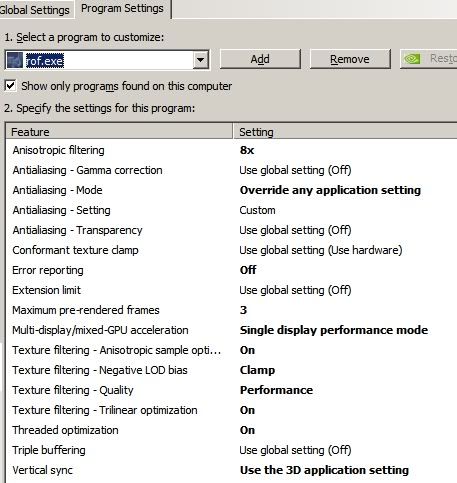The height and width of the screenshot is (483, 457).
Task: Click the pre-rendered frames value 3
Action: [243, 310]
